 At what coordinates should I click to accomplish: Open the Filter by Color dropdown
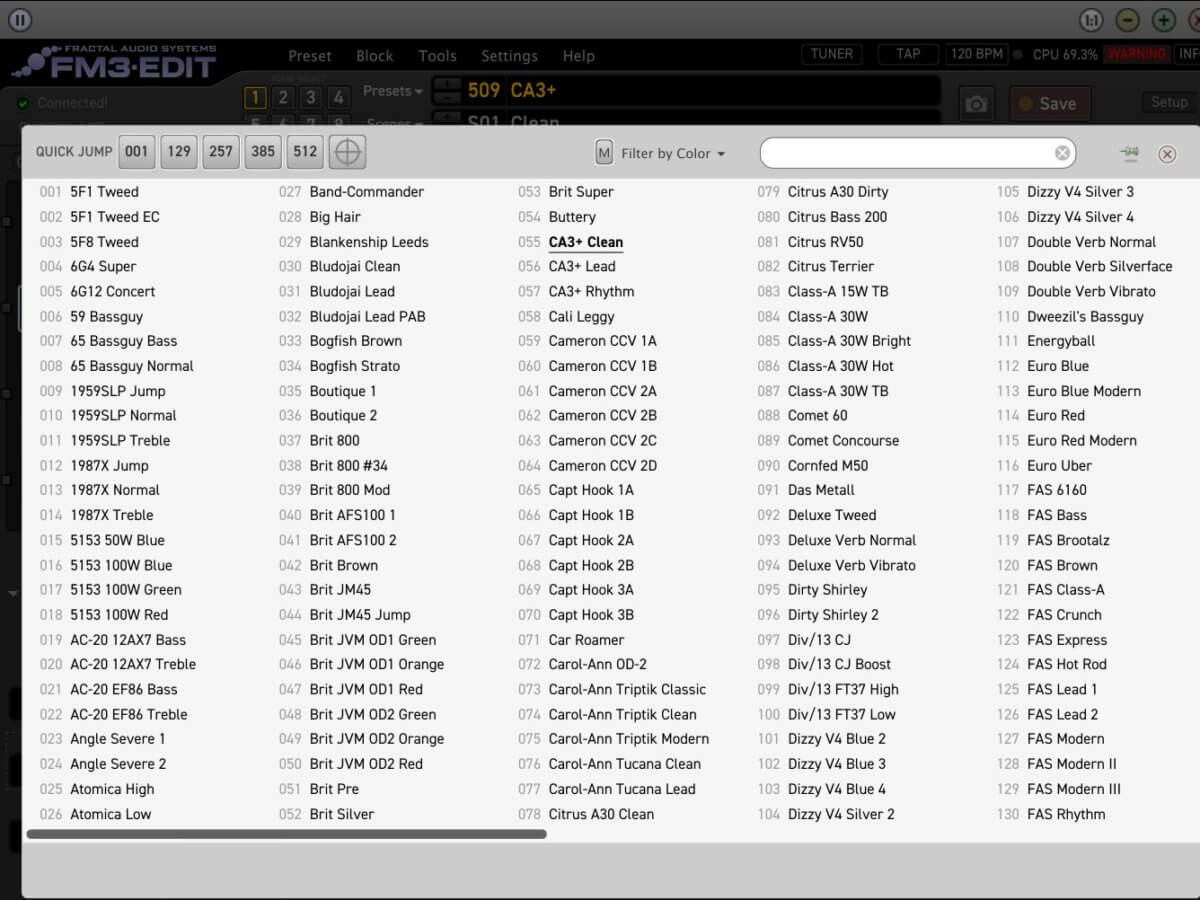pyautogui.click(x=673, y=154)
